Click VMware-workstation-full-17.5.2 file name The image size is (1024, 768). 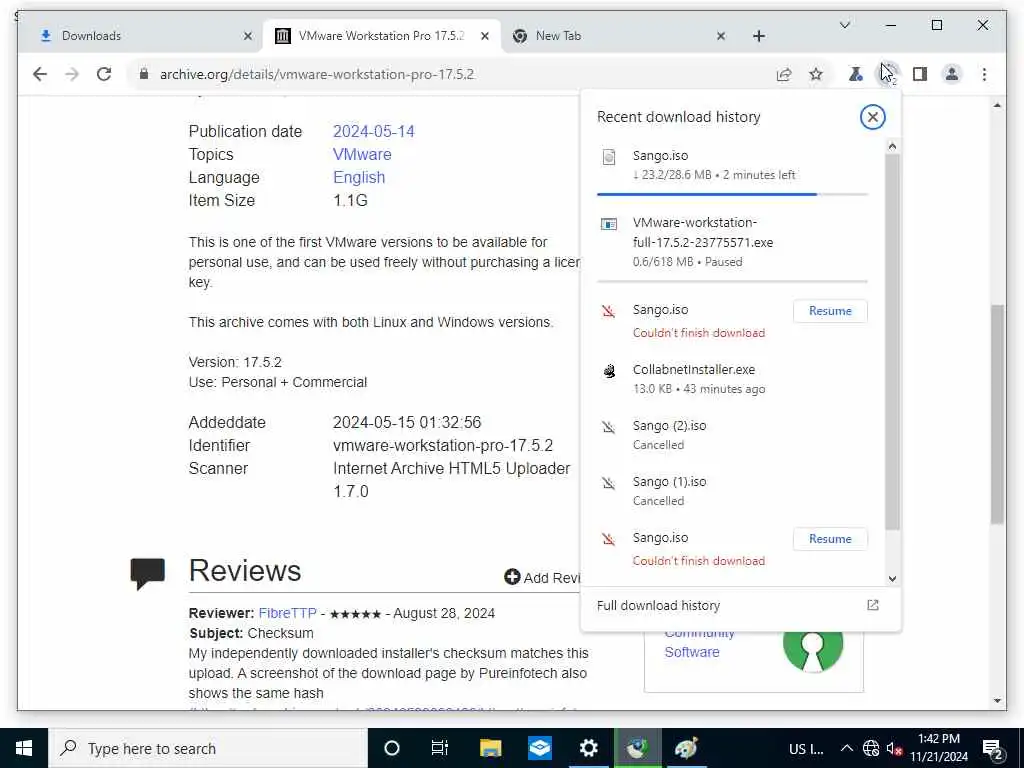click(x=703, y=232)
